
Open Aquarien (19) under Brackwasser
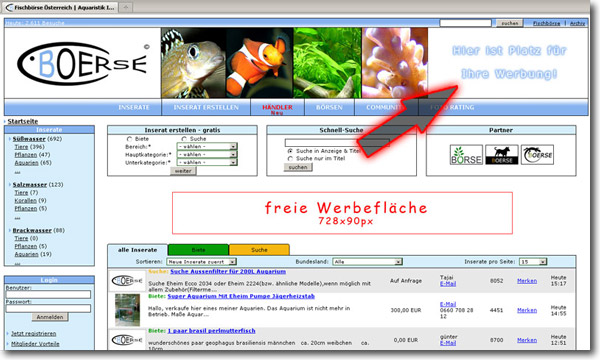coord(26,254)
